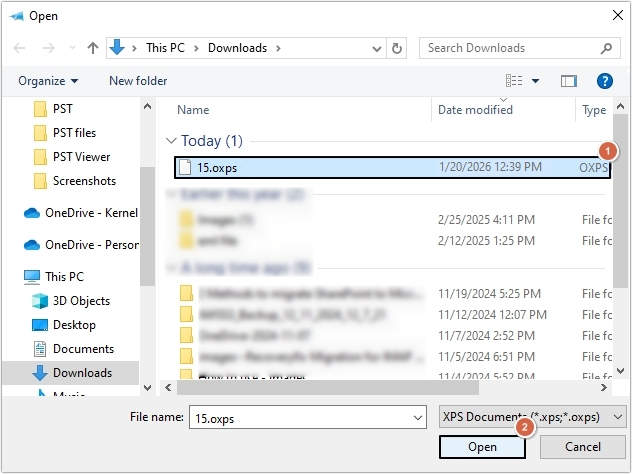Open Desktop in navigation pane
Image resolution: width=633 pixels, height=475 pixels.
click(64, 324)
